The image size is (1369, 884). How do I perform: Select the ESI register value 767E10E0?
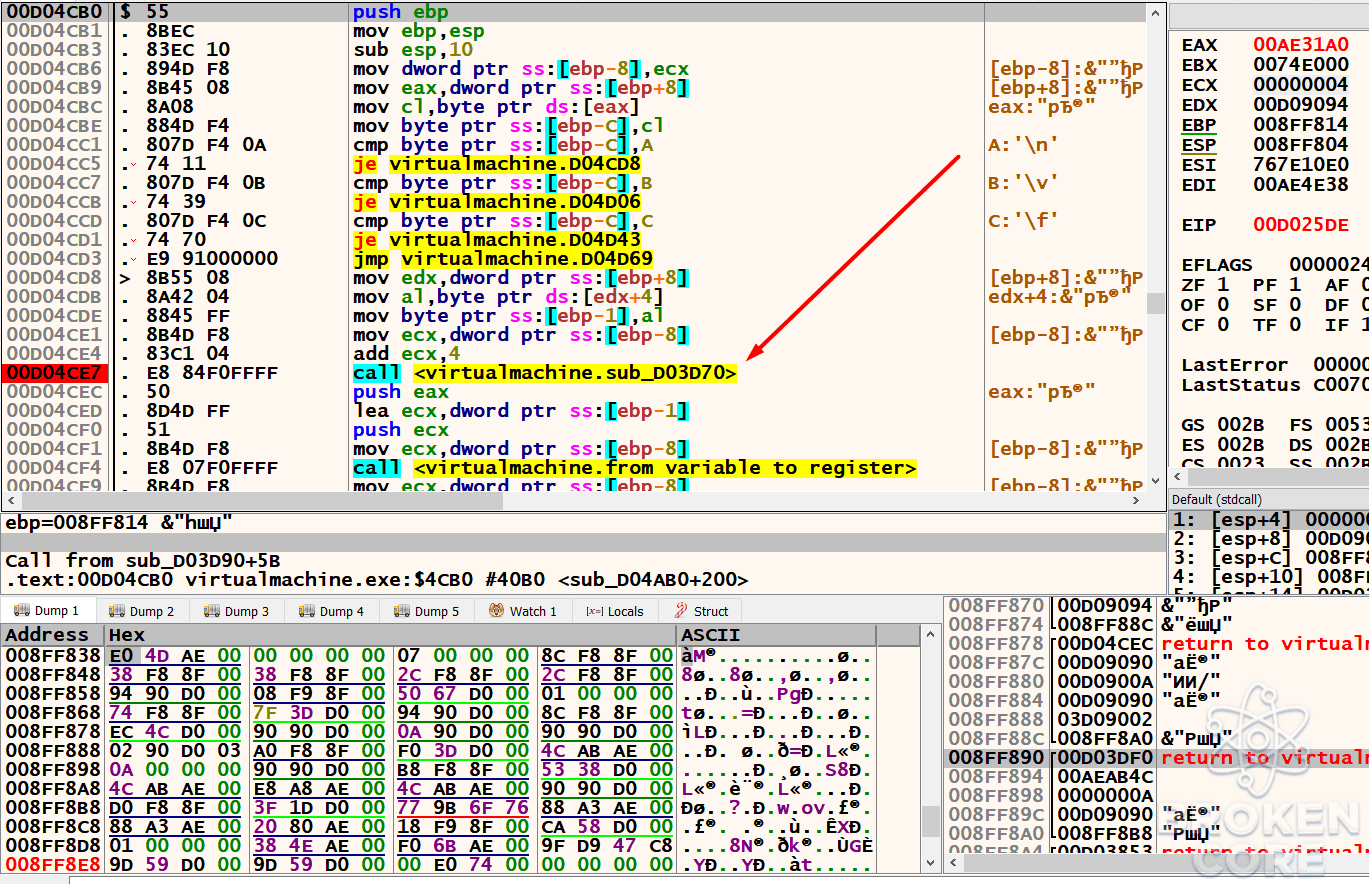pyautogui.click(x=1301, y=165)
